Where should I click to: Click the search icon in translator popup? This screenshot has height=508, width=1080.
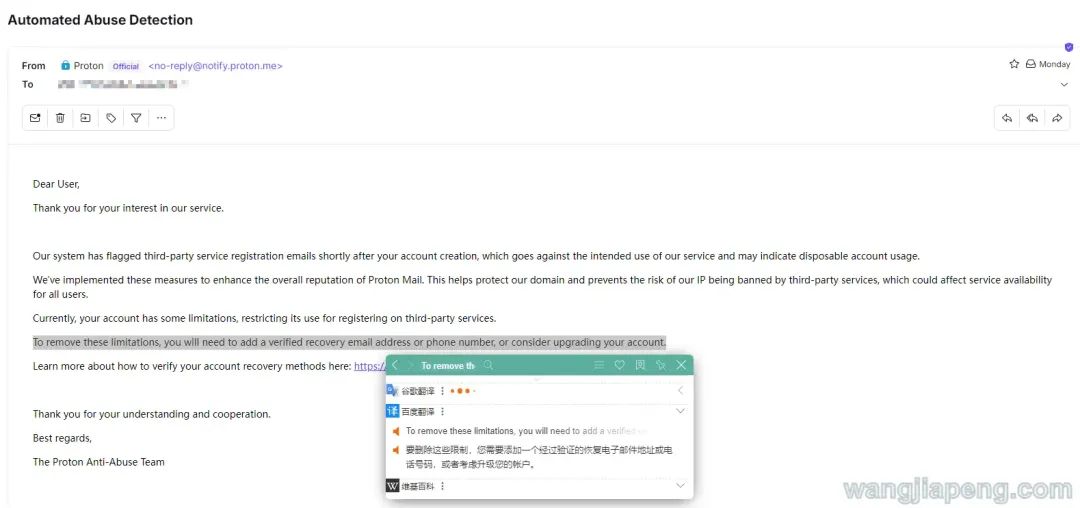(x=489, y=366)
